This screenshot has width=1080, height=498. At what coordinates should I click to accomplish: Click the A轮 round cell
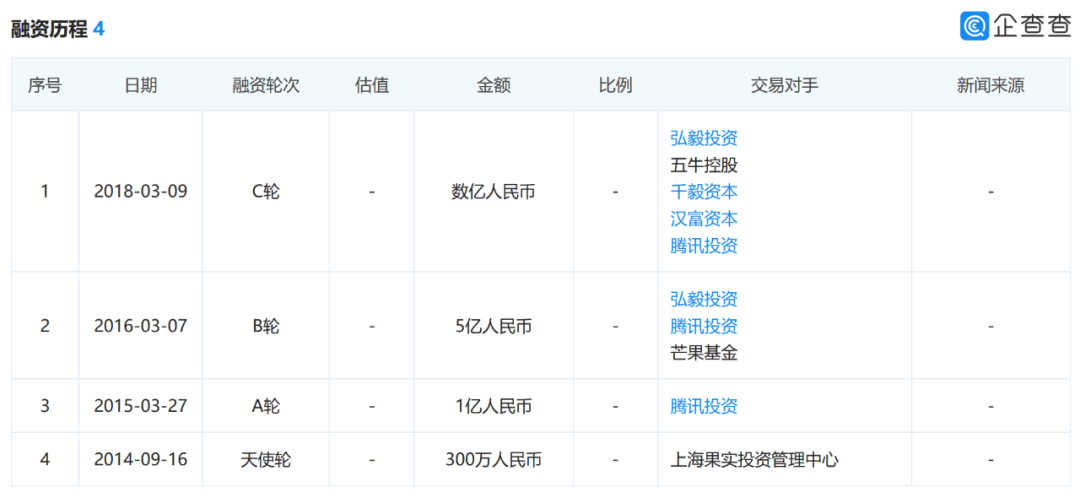pos(266,406)
